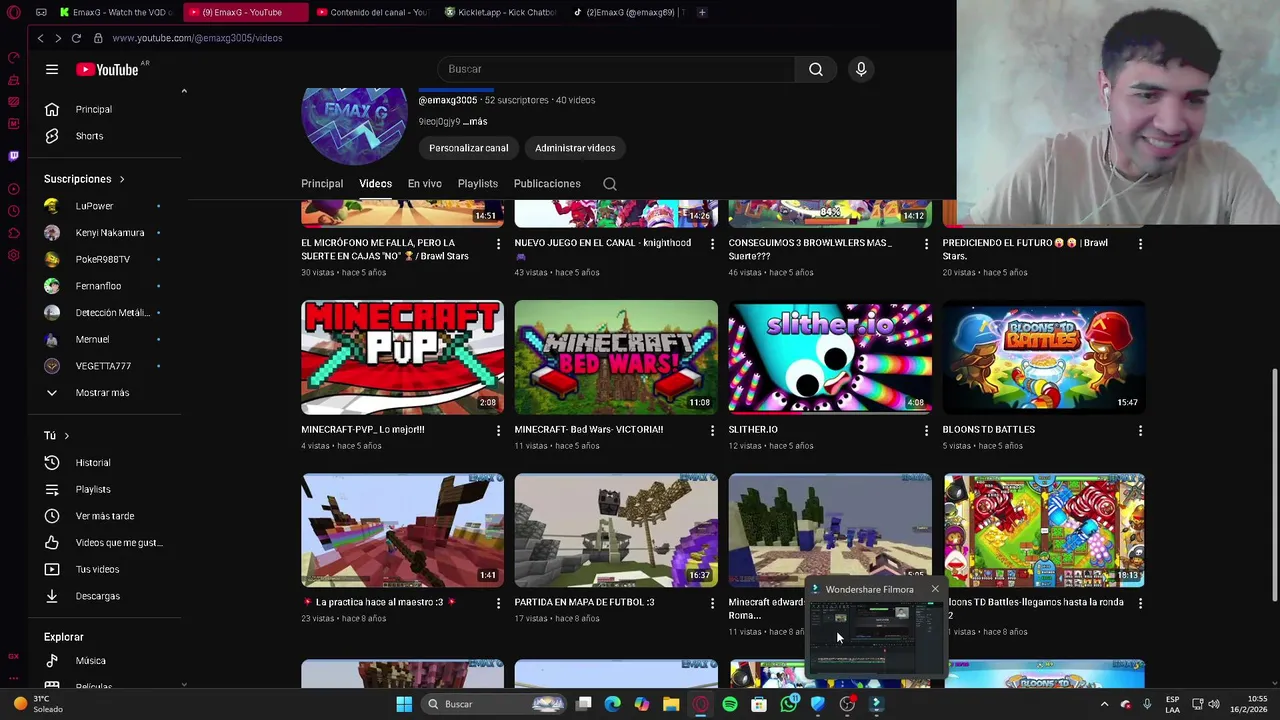Switch to Contenido del canal browser tab
The width and height of the screenshot is (1280, 720).
[372, 13]
